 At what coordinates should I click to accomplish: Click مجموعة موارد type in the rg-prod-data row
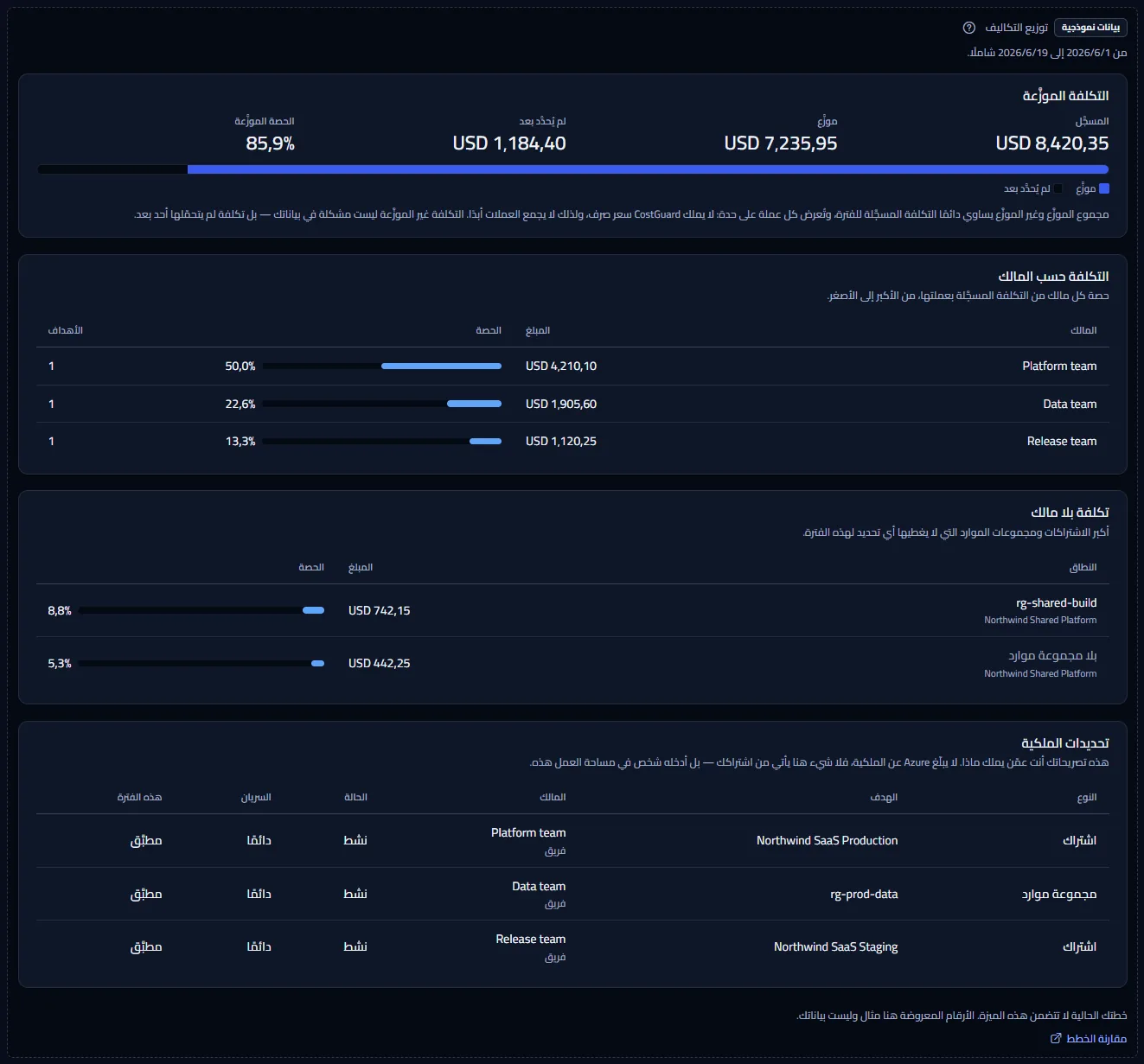[1059, 895]
